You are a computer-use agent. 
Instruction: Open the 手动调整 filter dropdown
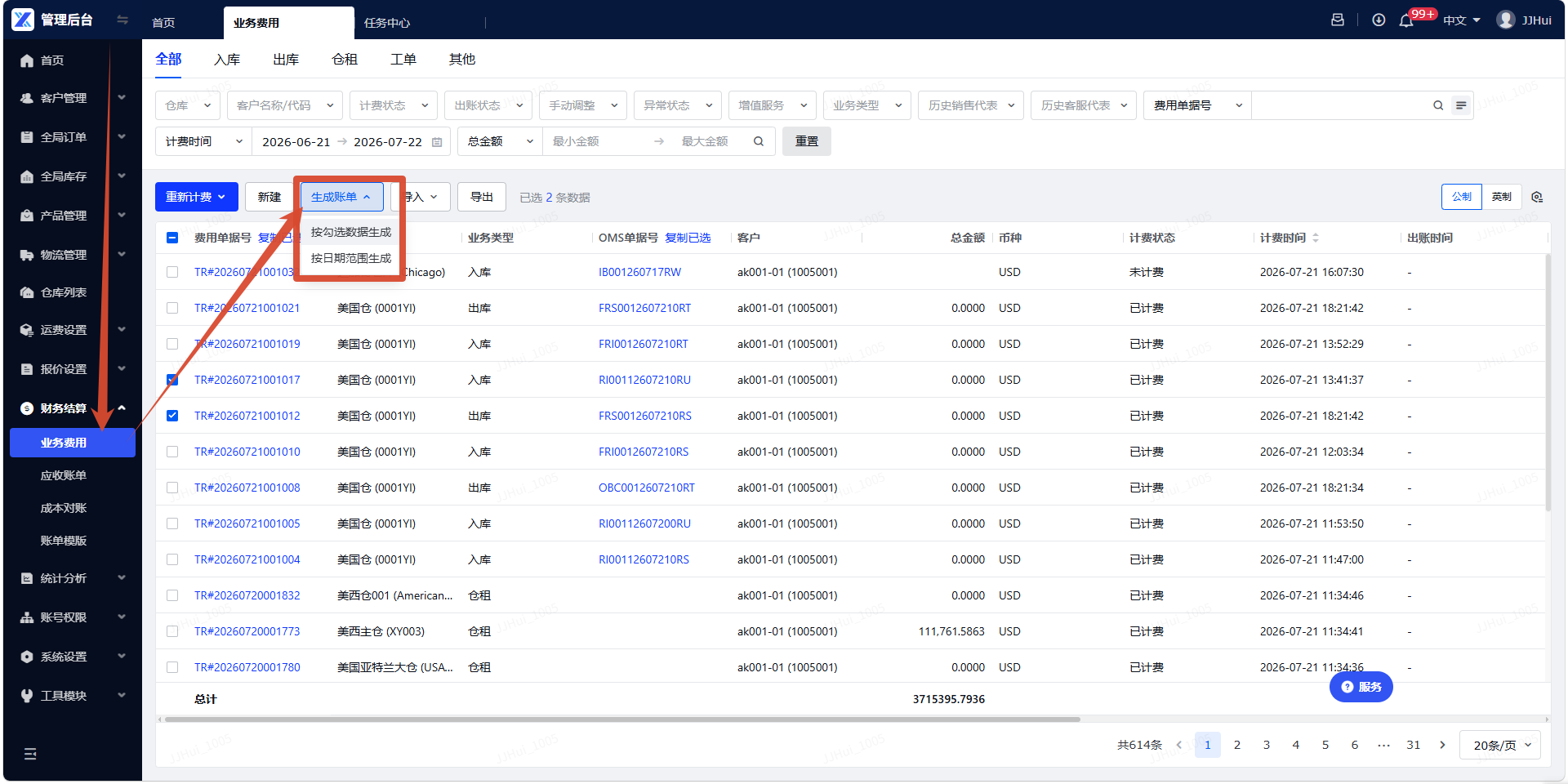click(x=583, y=105)
